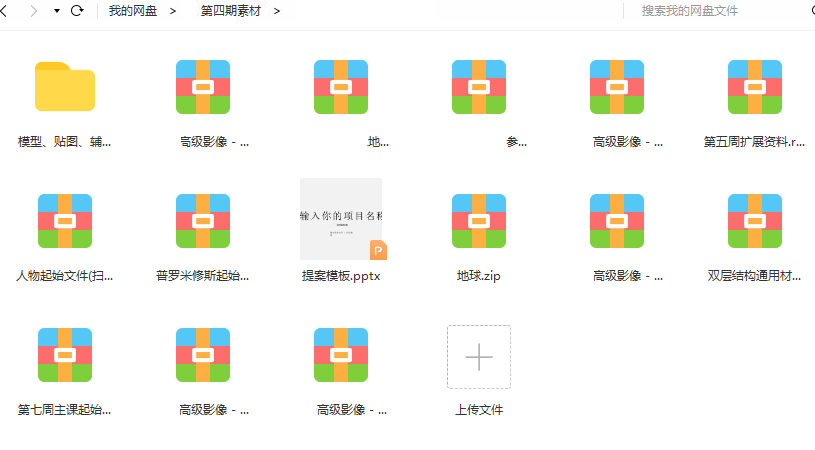Go back using the left arrow
Image resolution: width=815 pixels, height=450 pixels.
click(x=8, y=11)
